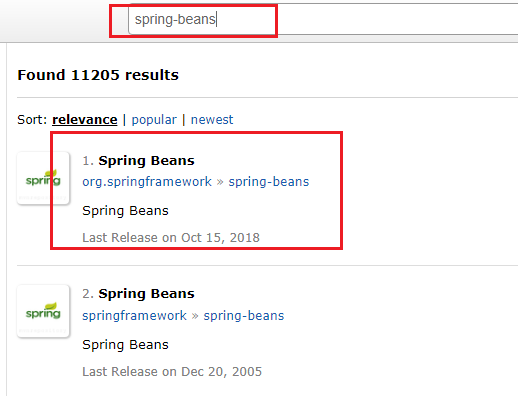Click Last Release on Dec 20, 2005 text
518x396 pixels.
point(172,372)
